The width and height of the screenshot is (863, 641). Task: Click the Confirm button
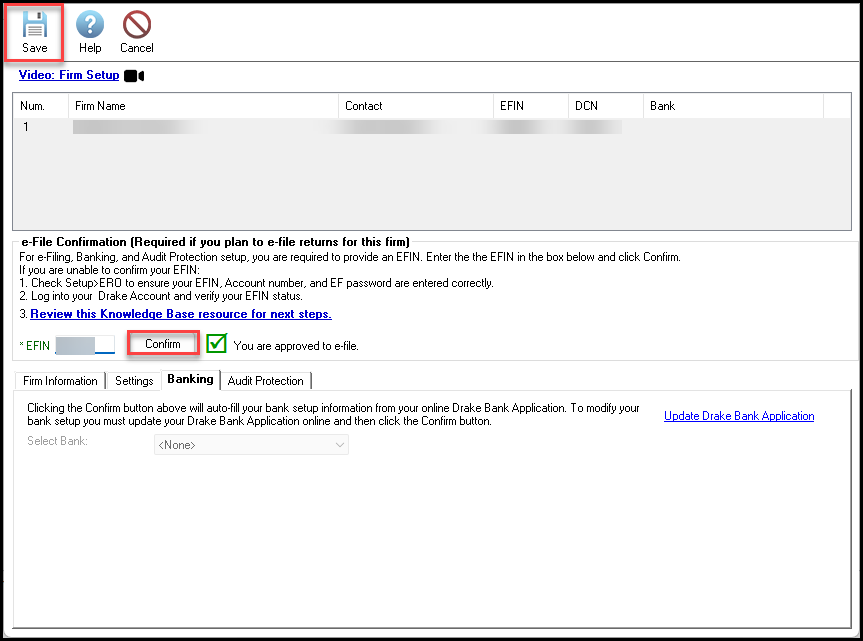tap(163, 344)
